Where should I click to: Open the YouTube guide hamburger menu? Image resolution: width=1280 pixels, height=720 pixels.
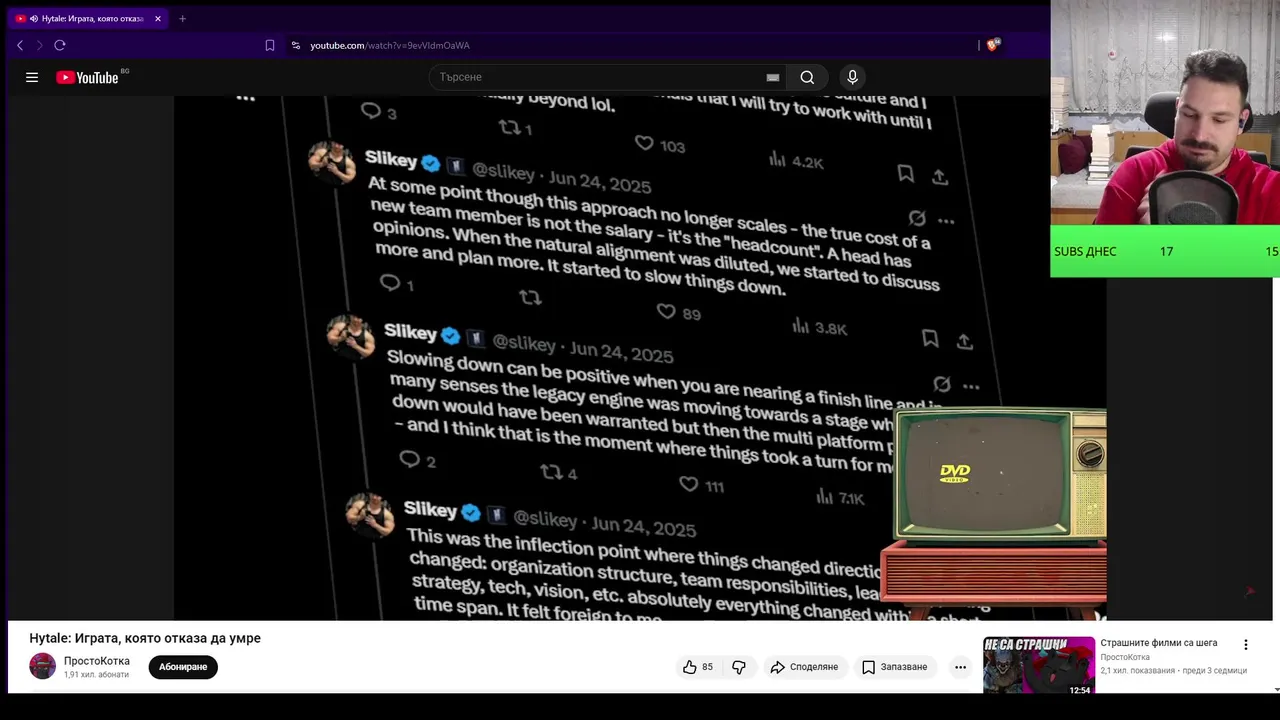tap(32, 77)
